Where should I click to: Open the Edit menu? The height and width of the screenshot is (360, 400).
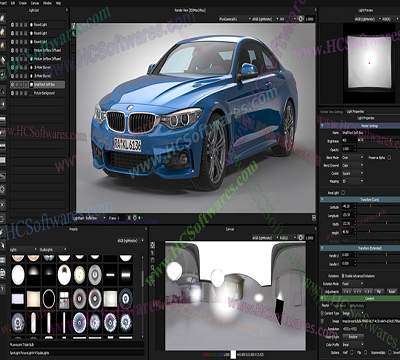point(13,3)
